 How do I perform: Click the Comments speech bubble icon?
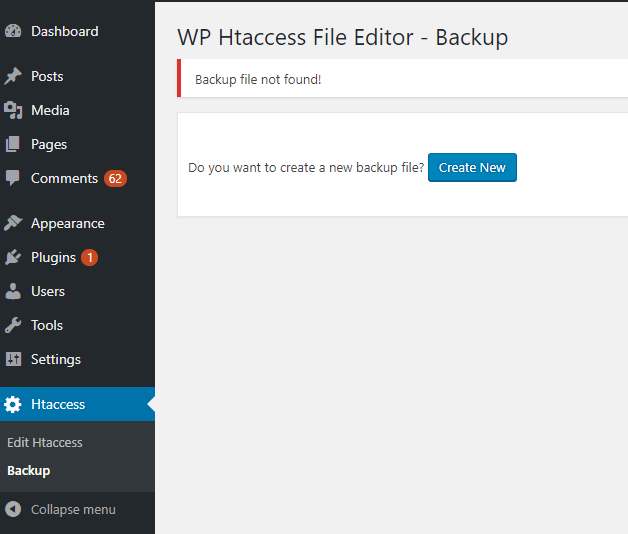13,178
